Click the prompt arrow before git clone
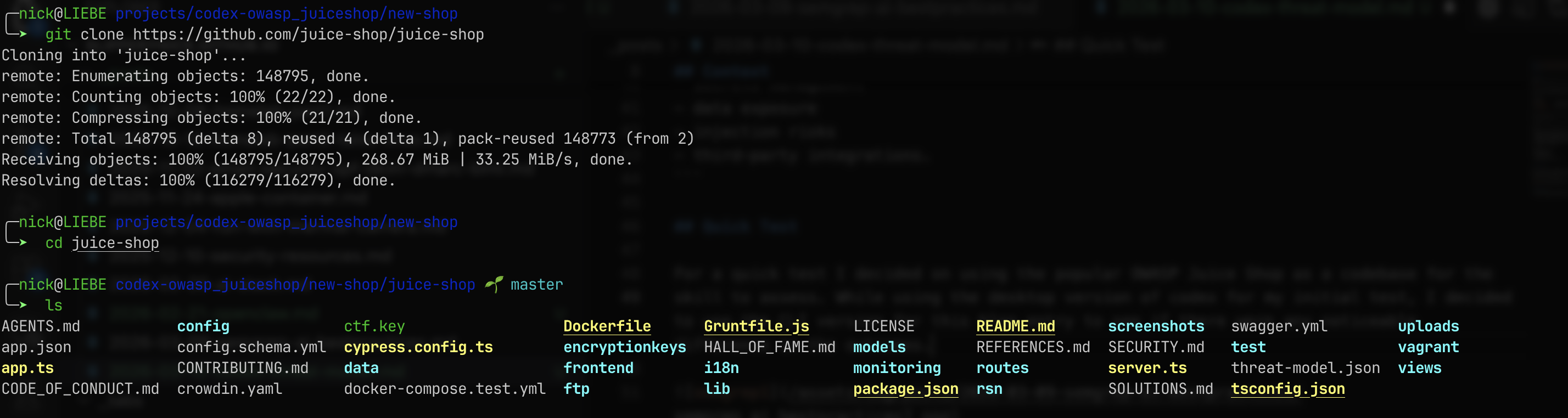Screen dimensions: 1568x418 [23, 34]
